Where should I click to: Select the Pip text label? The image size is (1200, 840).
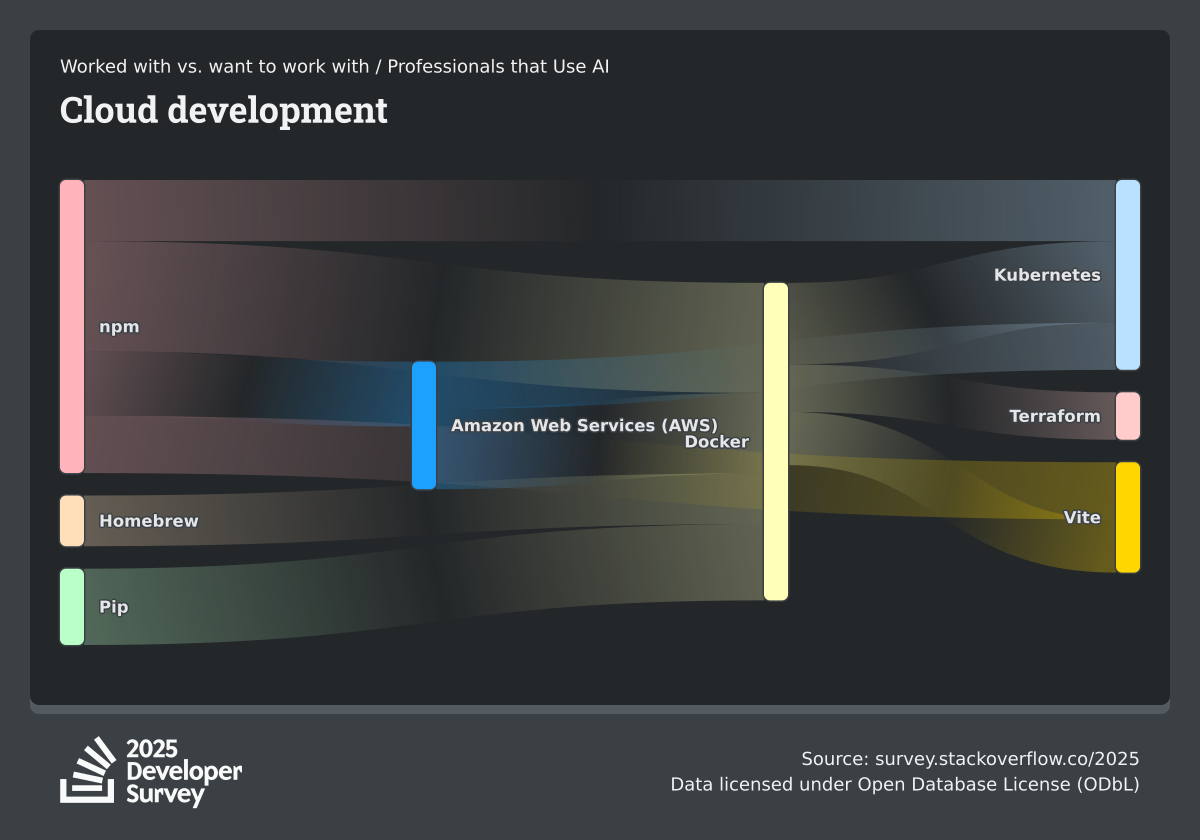(x=114, y=607)
